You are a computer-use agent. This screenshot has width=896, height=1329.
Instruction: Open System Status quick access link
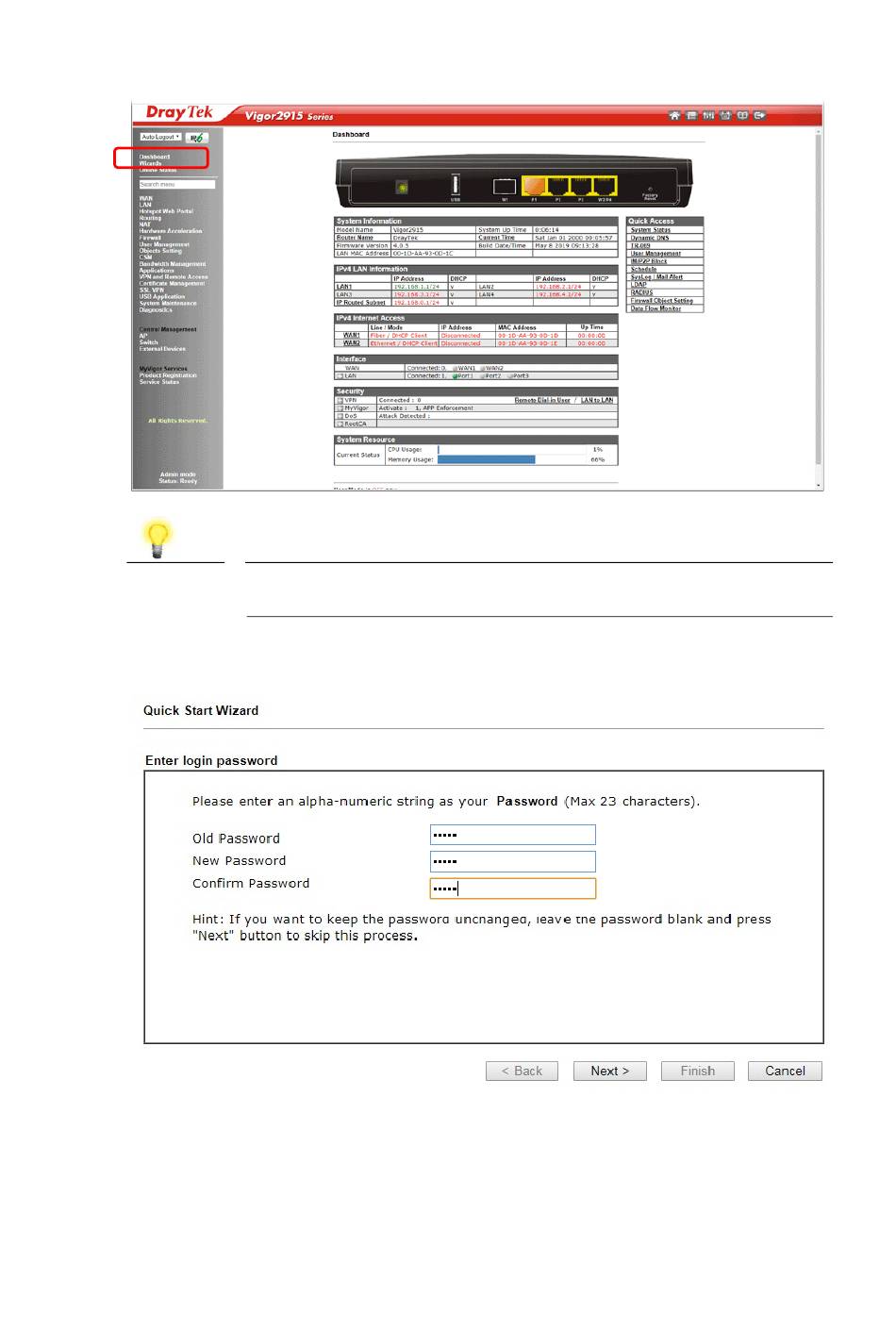pos(651,230)
